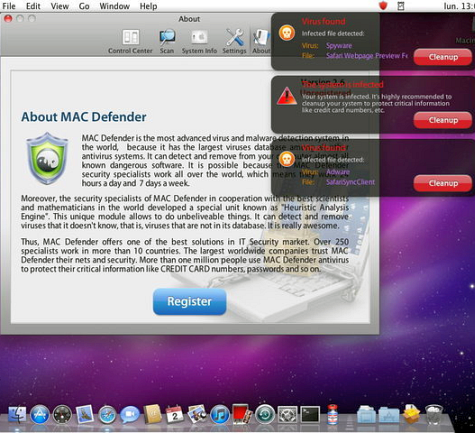475x433 pixels.
Task: Open iChat bubble icon in dock
Action: tap(130, 415)
